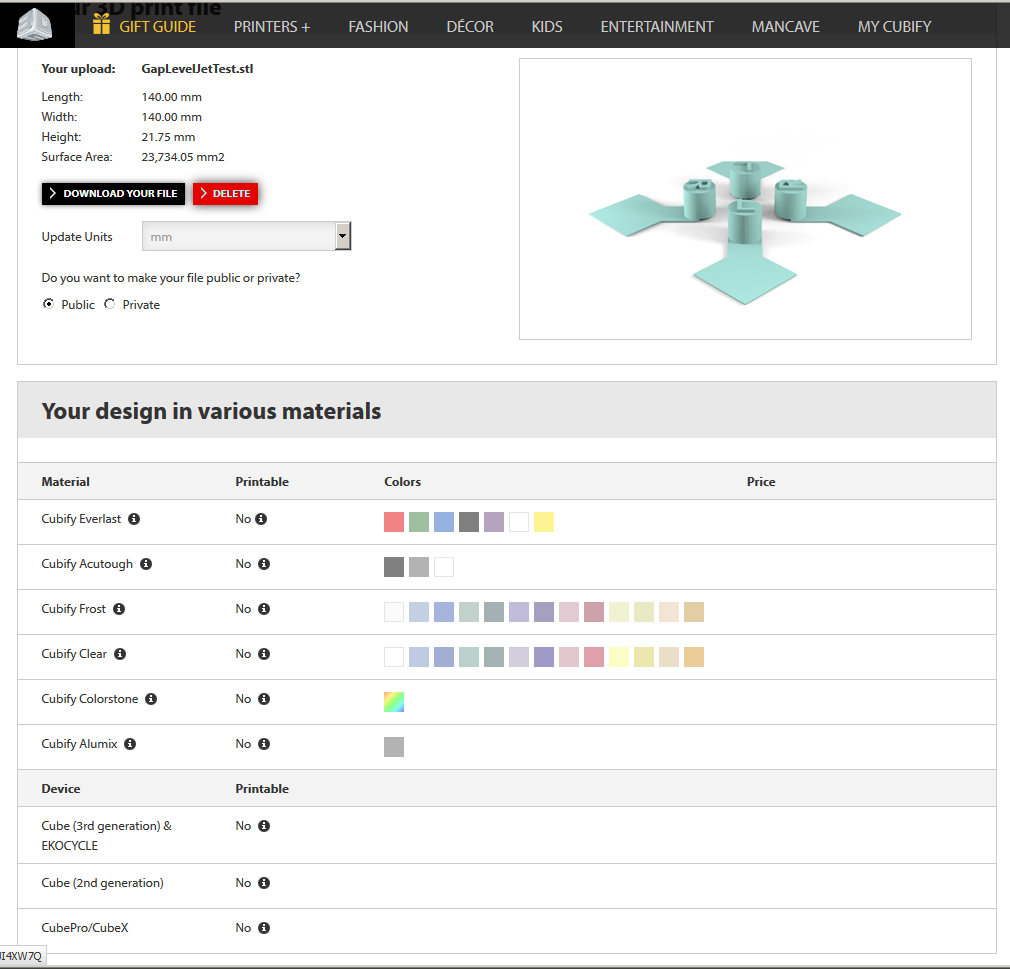Pick the blue Everlast color swatch
1010x969 pixels.
[x=444, y=523]
